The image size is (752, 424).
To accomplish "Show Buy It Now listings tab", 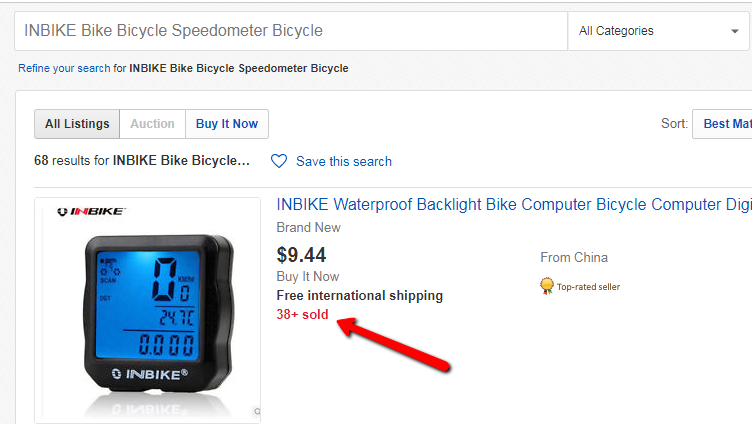I will 227,124.
